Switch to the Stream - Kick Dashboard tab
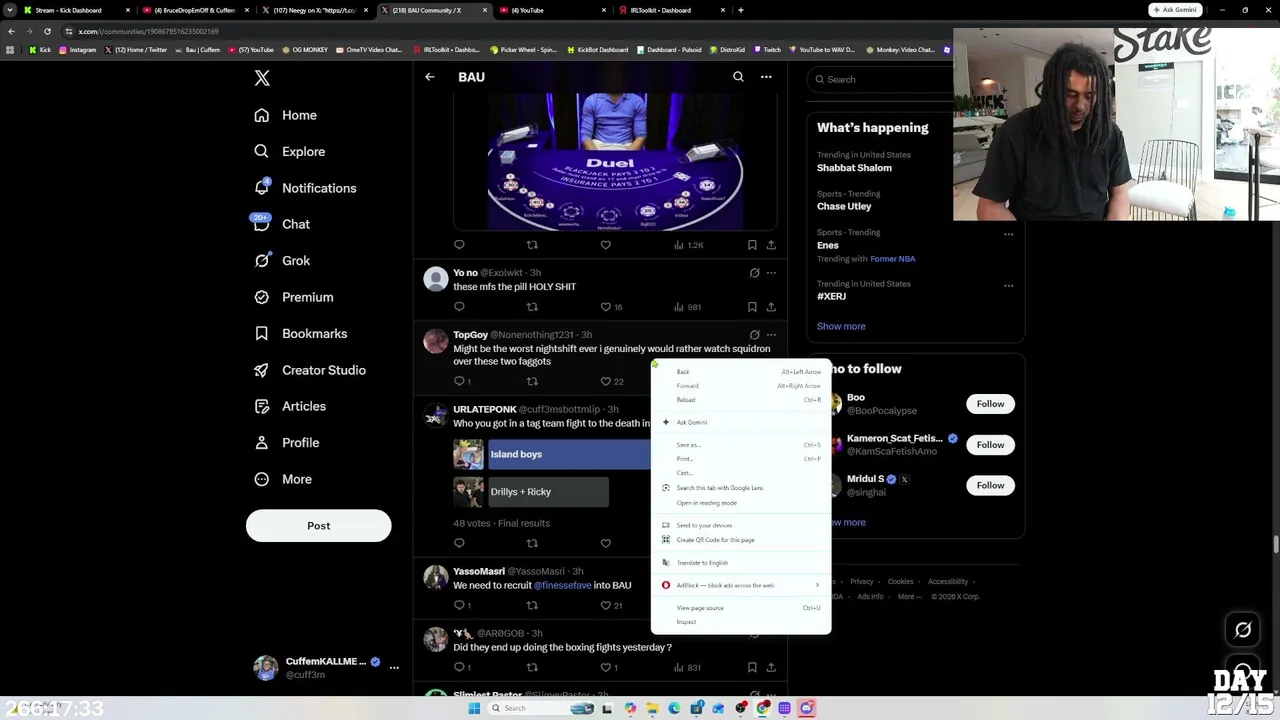Viewport: 1280px width, 720px height. (78, 10)
